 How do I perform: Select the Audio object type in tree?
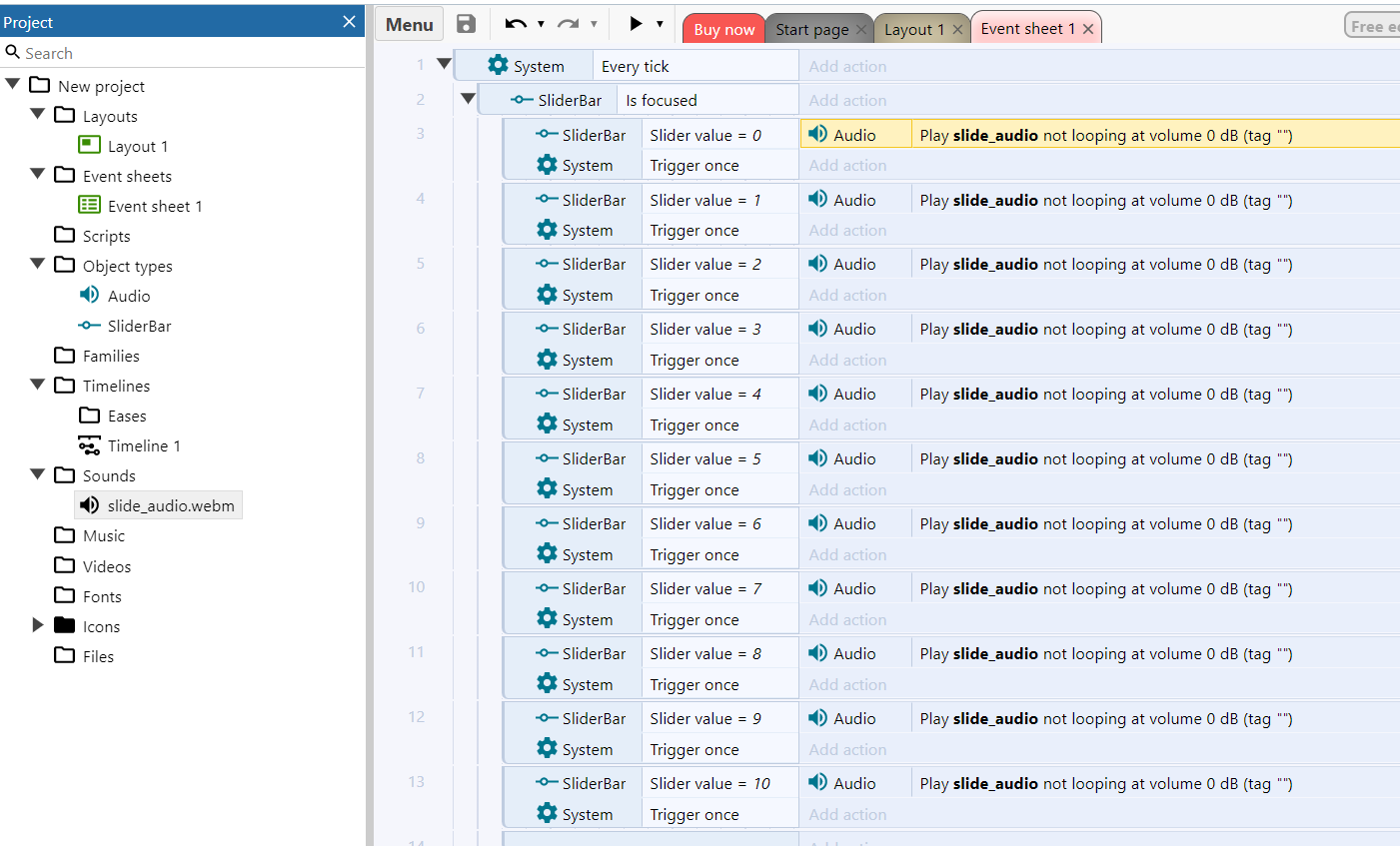point(128,296)
